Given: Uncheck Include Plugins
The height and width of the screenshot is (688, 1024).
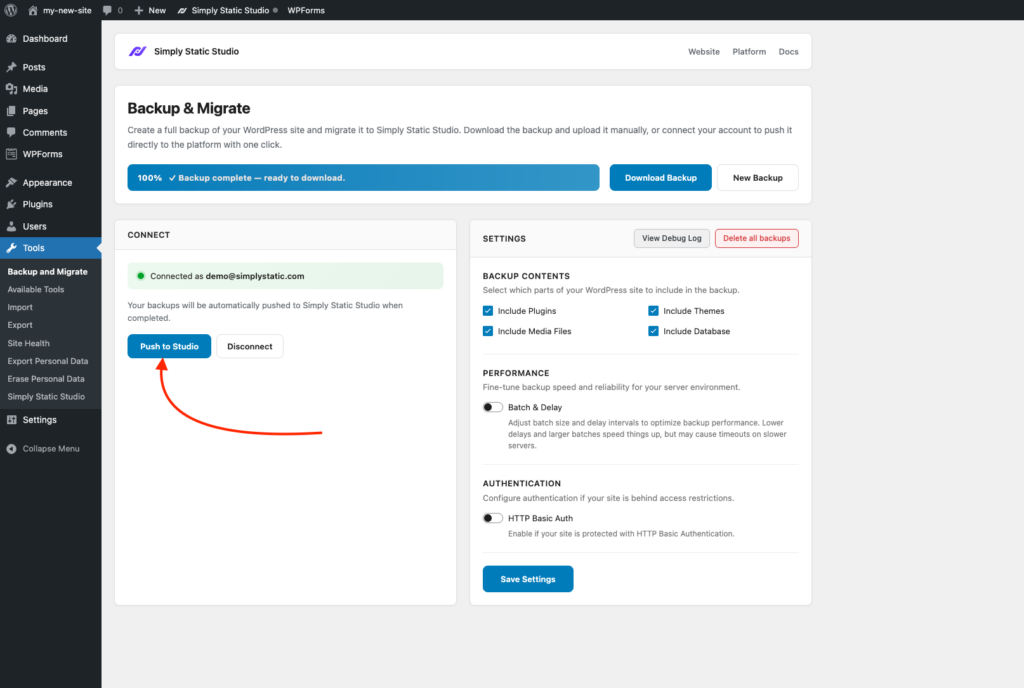Looking at the screenshot, I should click(487, 310).
